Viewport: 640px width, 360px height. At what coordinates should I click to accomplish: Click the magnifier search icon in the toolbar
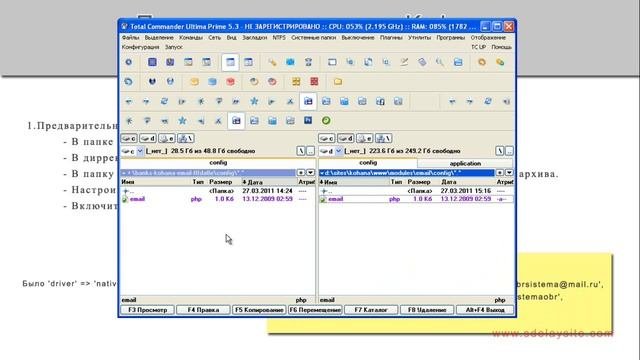click(x=440, y=62)
